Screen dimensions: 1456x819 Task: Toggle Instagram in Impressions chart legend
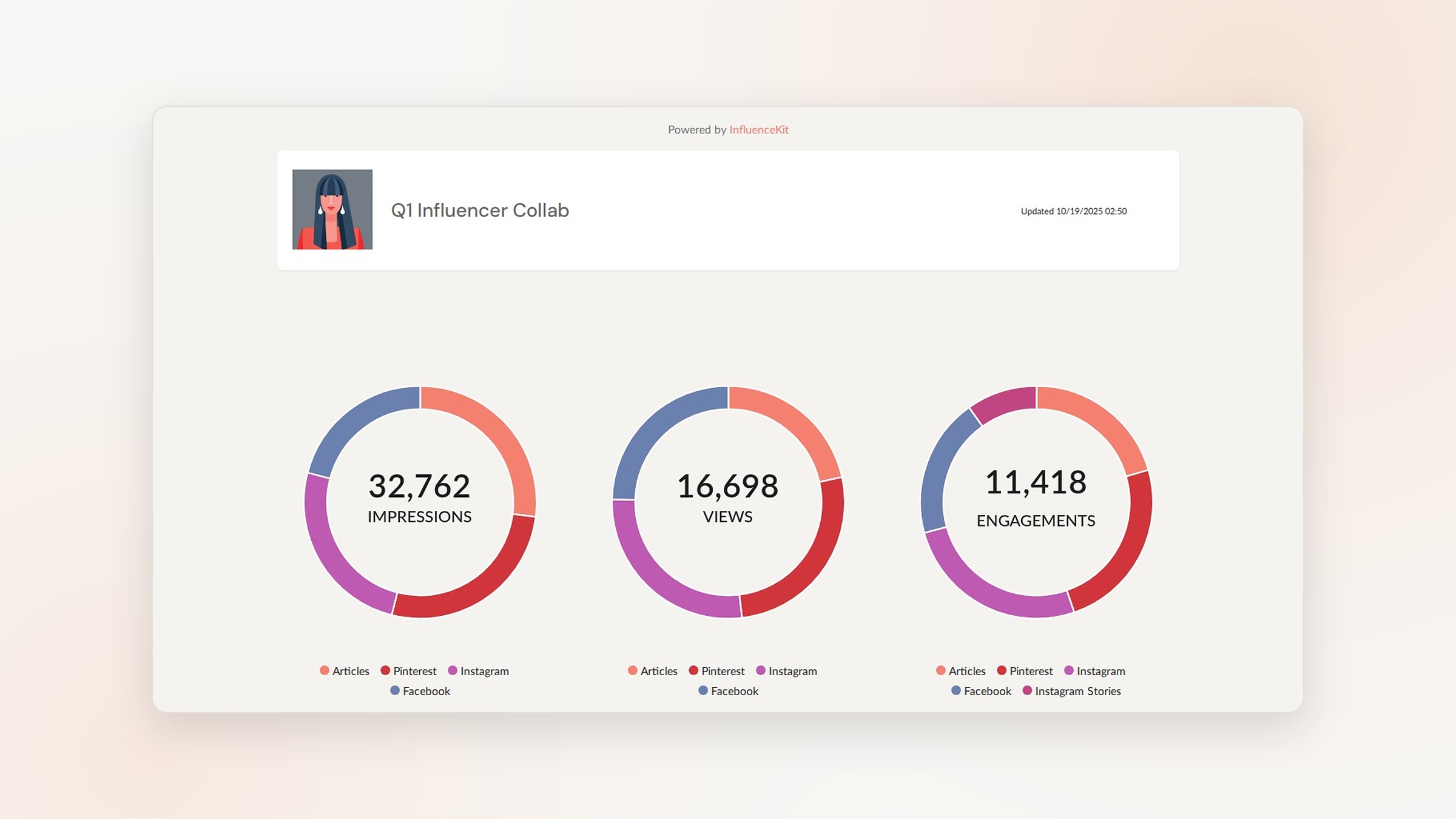(478, 671)
